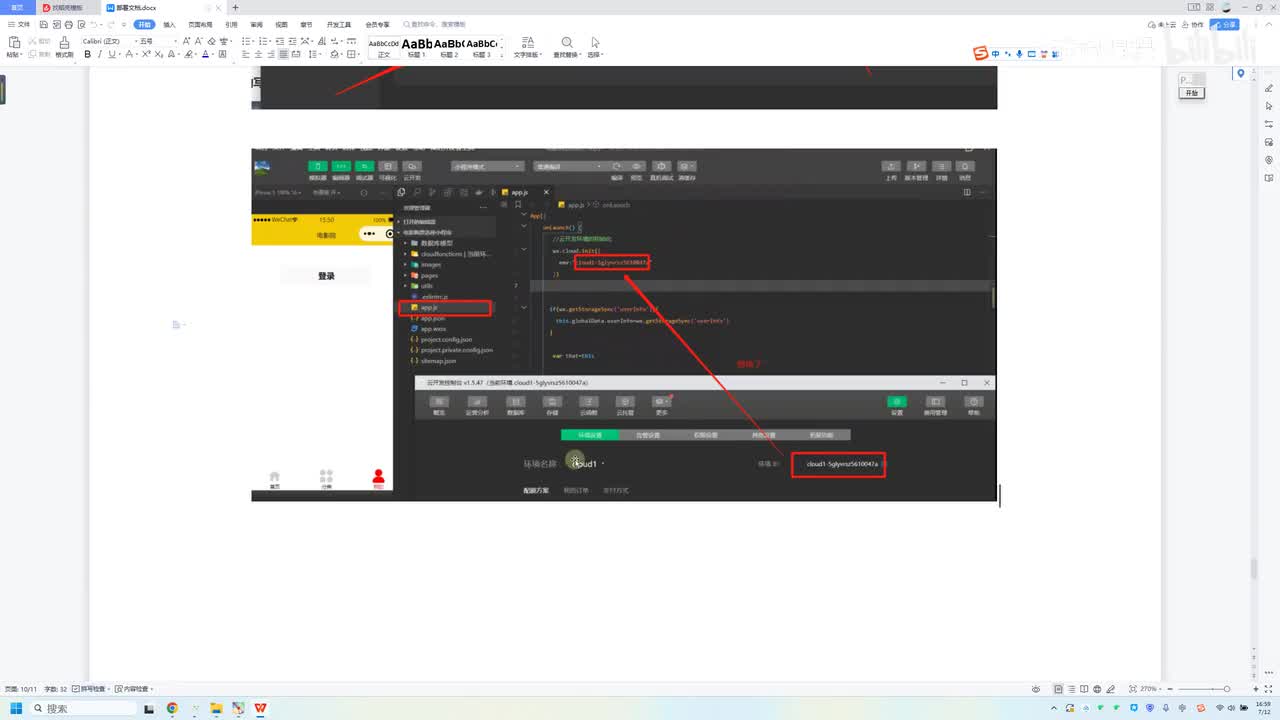
Task: Open File Explorer from the taskbar
Action: click(216, 708)
